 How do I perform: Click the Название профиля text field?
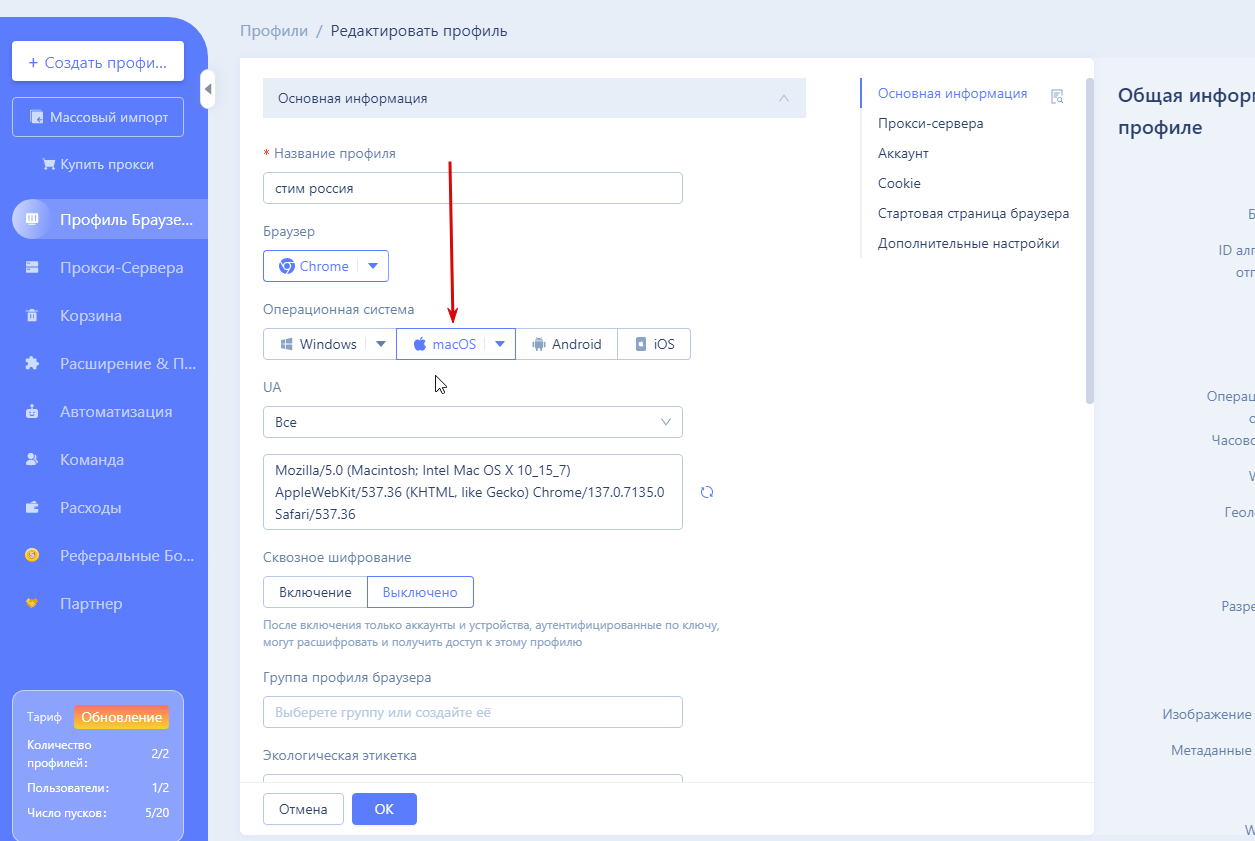tap(472, 188)
